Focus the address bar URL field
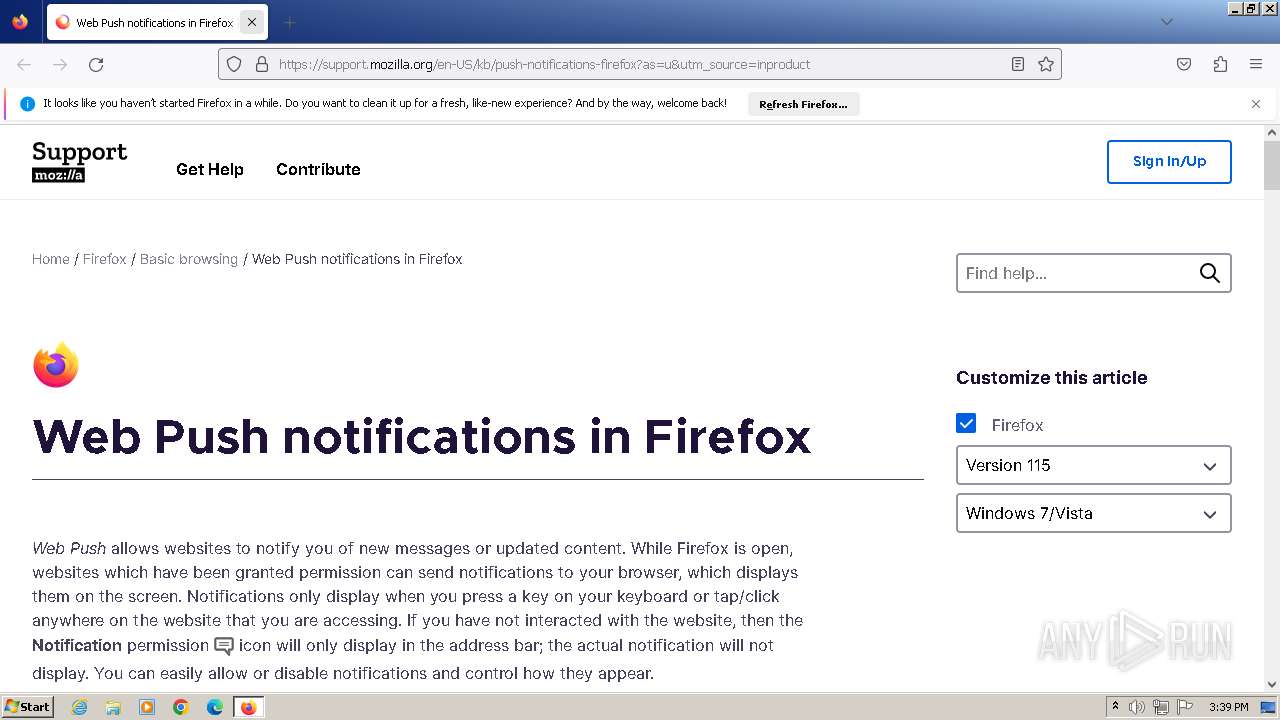 [x=640, y=64]
